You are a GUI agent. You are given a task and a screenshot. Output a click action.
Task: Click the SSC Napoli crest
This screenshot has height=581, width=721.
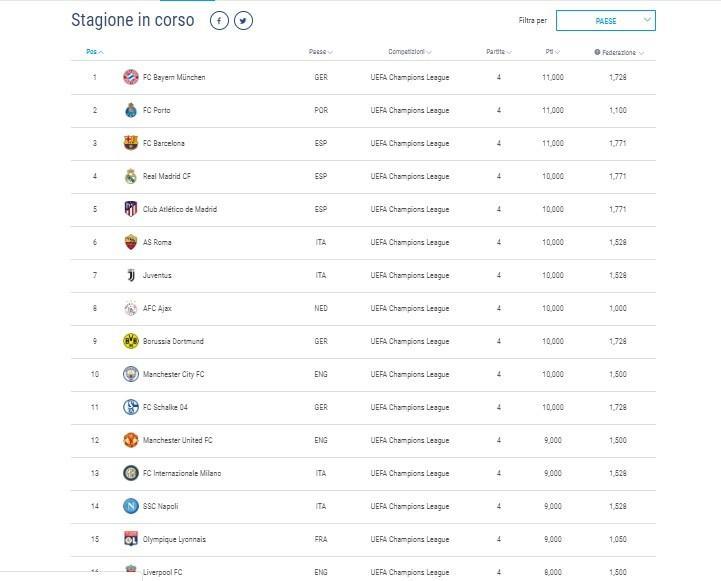[x=131, y=506]
